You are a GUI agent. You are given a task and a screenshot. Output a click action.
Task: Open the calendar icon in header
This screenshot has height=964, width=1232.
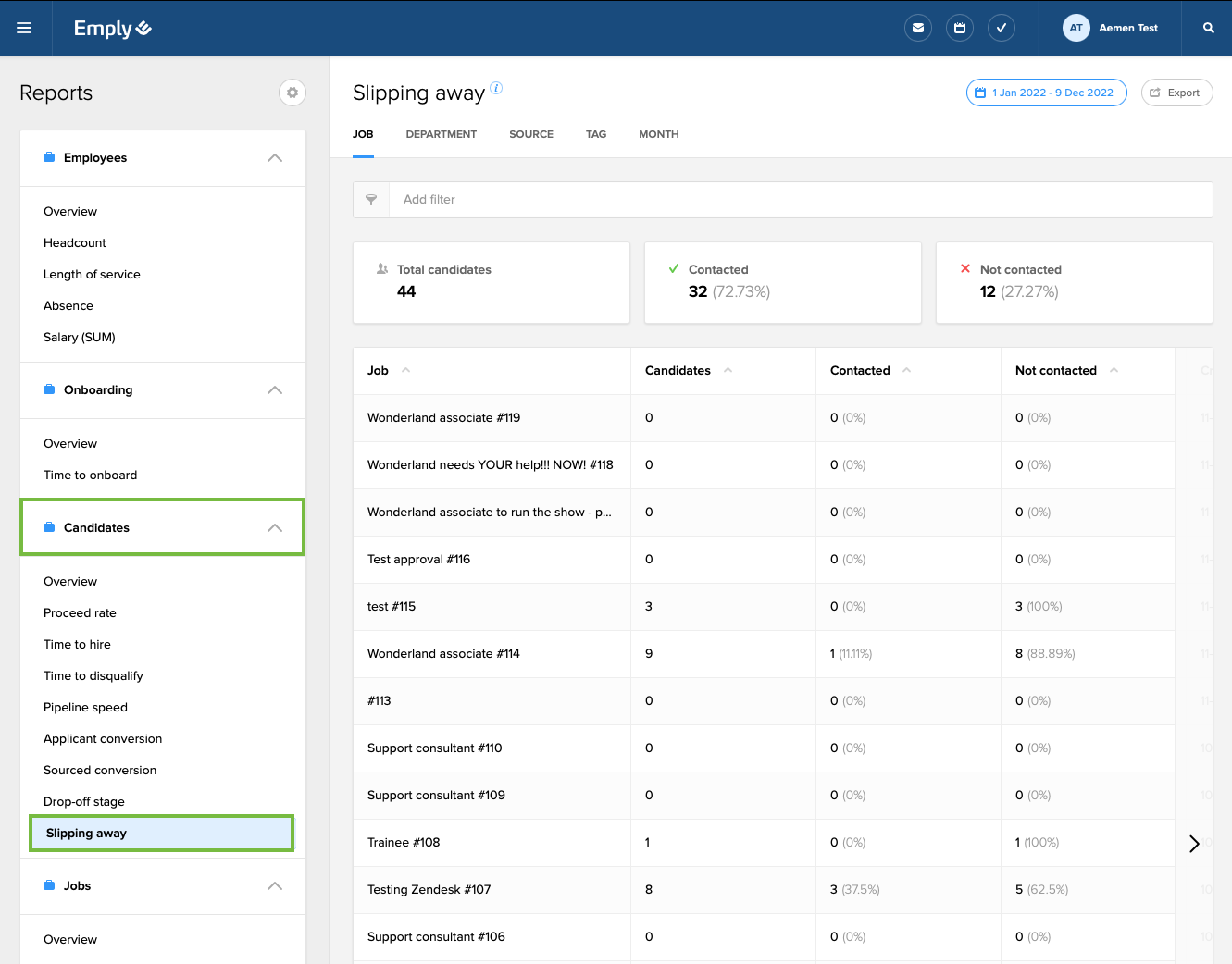pyautogui.click(x=960, y=28)
